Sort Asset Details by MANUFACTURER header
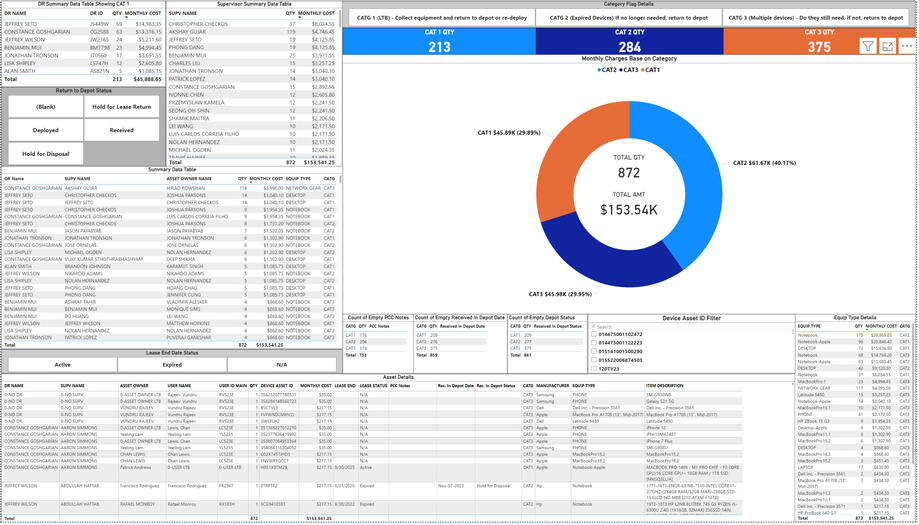Screen dimensions: 919x525 (552, 386)
